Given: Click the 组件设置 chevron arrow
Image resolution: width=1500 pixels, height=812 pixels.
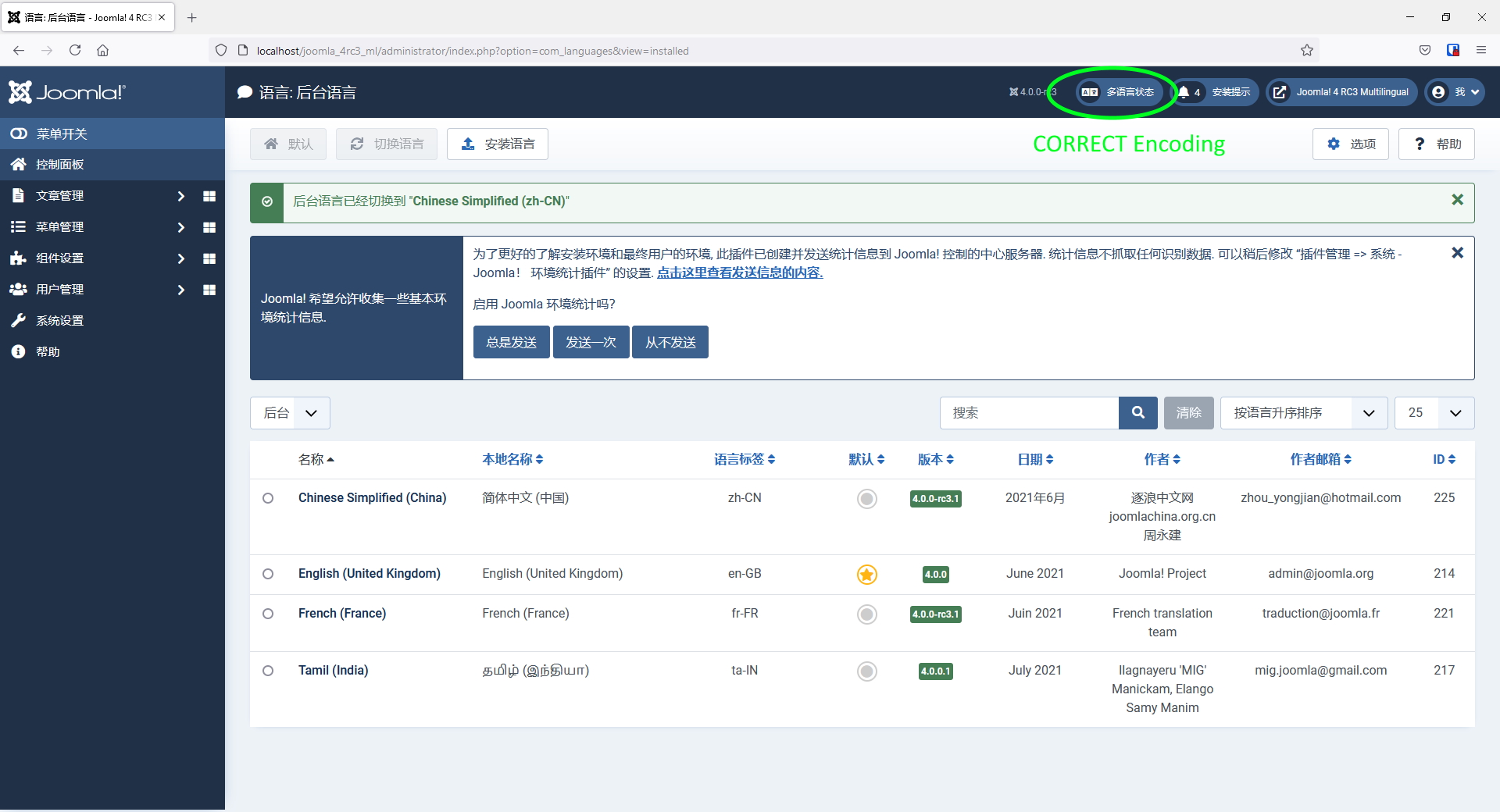Looking at the screenshot, I should coord(181,258).
